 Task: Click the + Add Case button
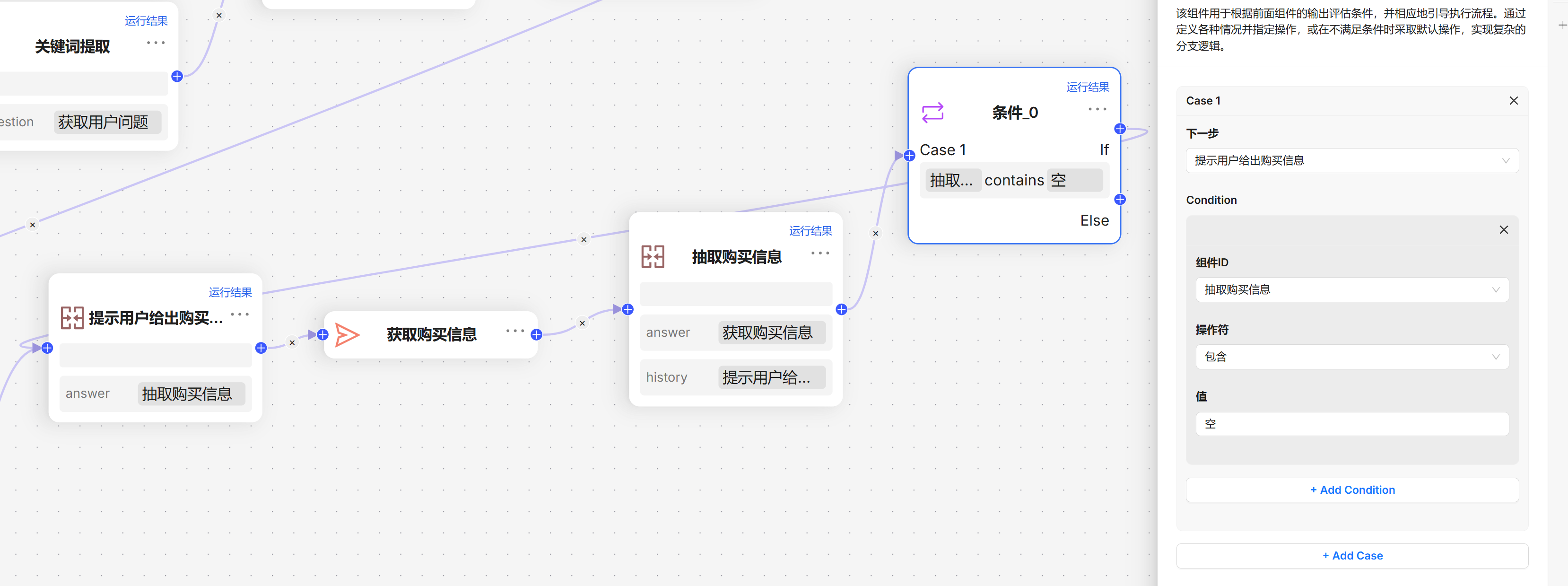click(1352, 556)
